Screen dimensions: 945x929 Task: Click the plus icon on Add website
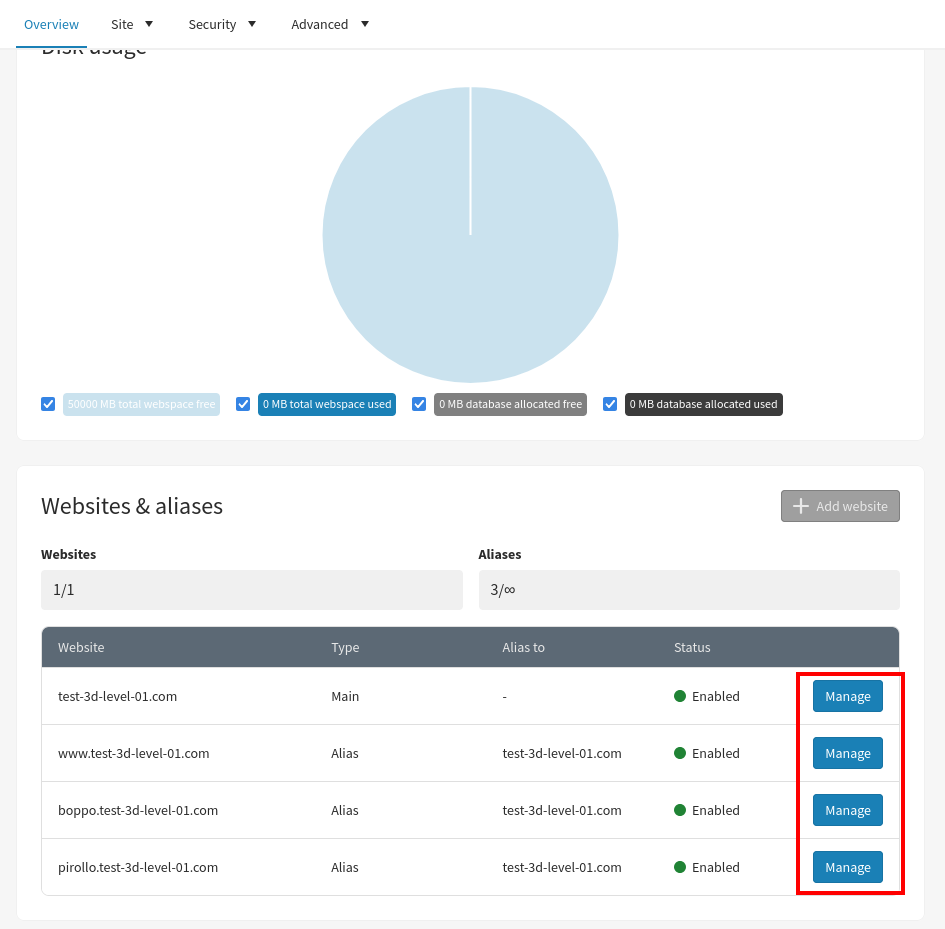point(800,506)
